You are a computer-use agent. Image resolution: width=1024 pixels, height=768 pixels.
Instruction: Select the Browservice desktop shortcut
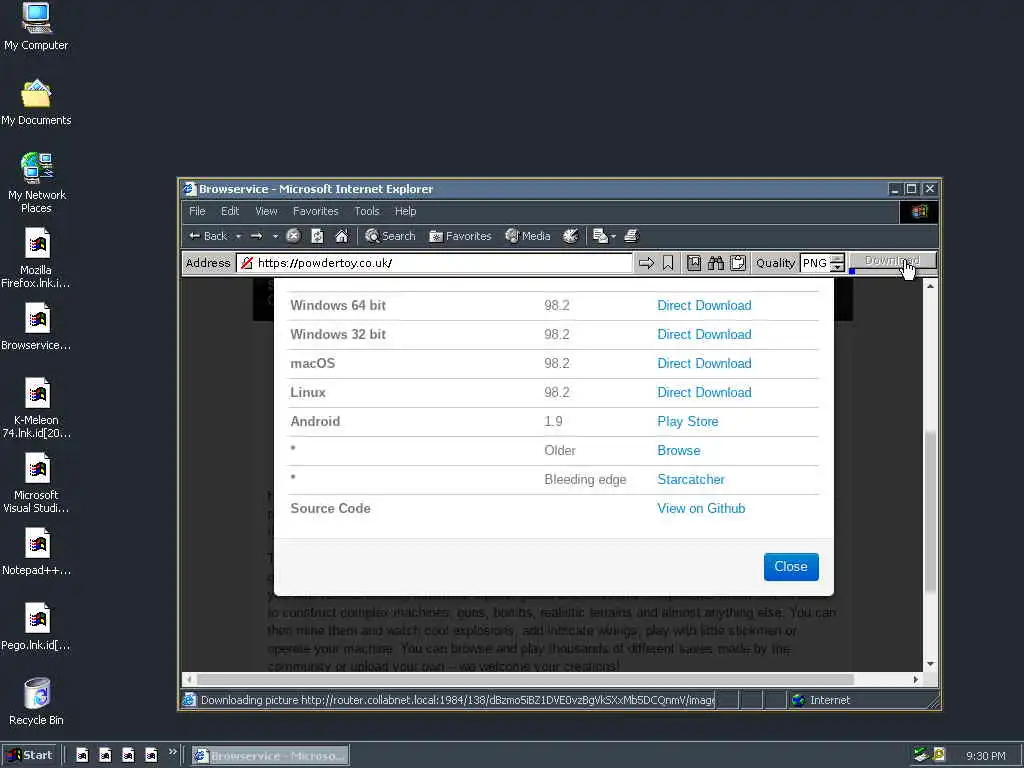coord(36,327)
